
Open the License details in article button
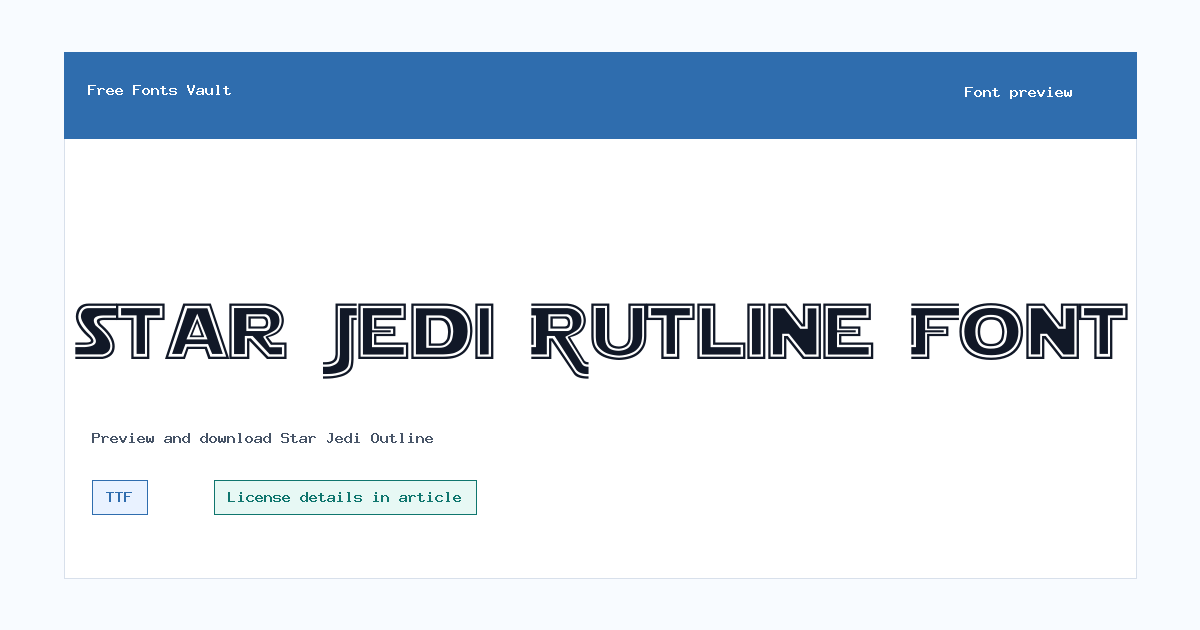click(345, 497)
